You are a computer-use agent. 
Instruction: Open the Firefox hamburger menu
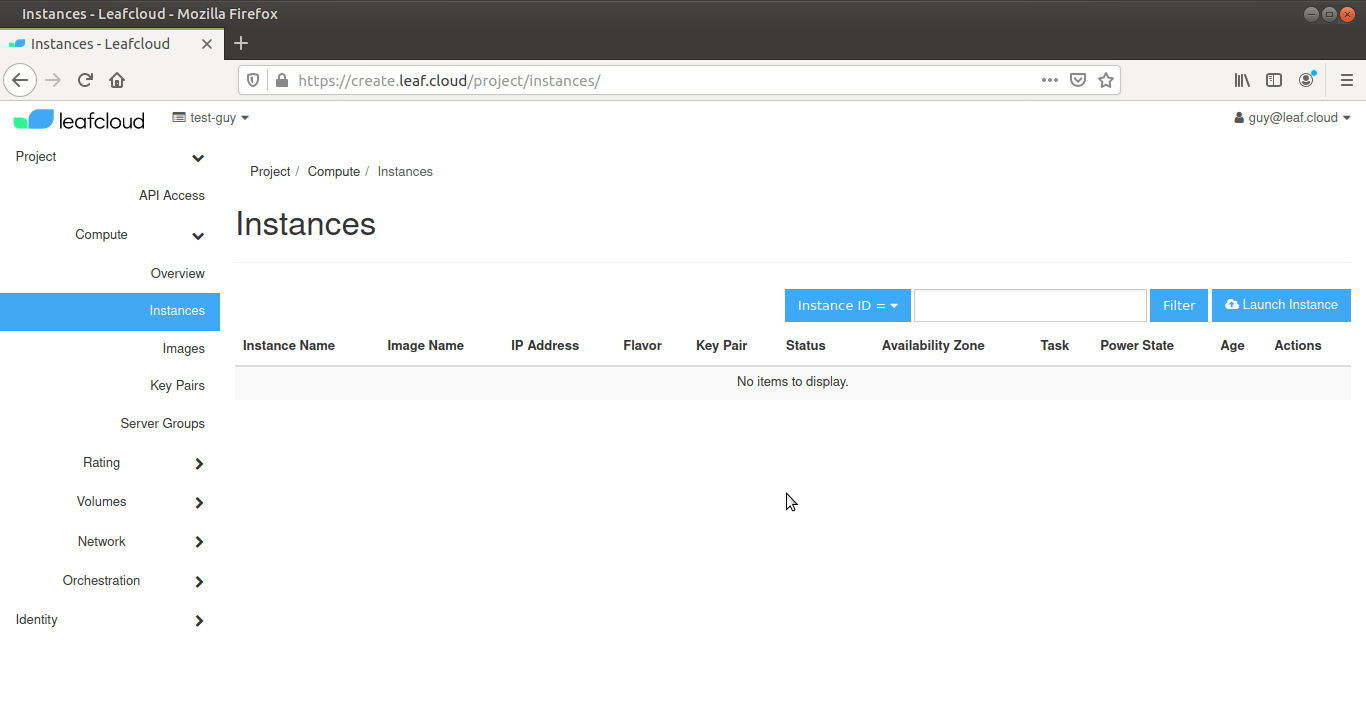click(x=1346, y=80)
